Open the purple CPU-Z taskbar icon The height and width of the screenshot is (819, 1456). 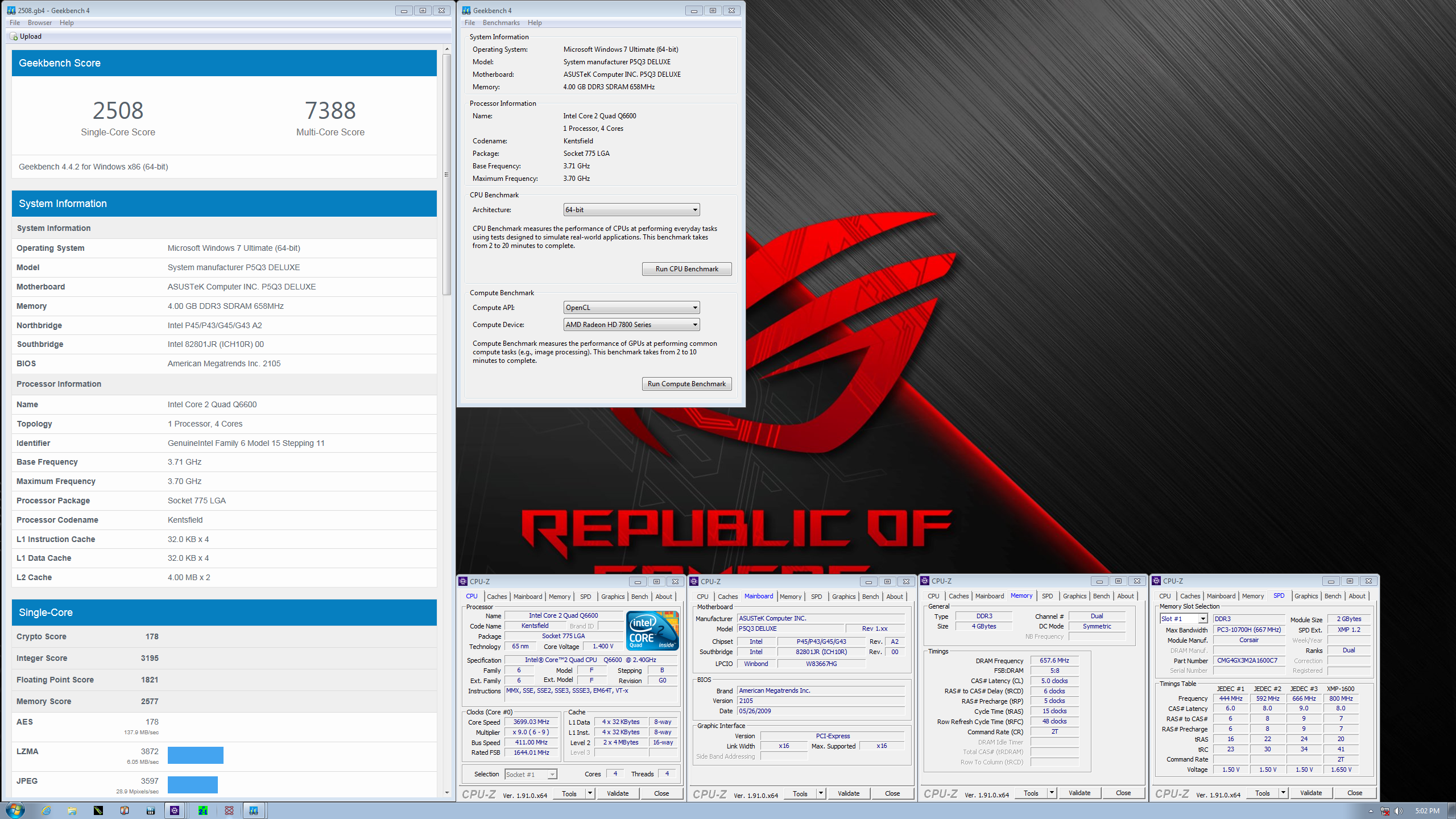point(175,810)
